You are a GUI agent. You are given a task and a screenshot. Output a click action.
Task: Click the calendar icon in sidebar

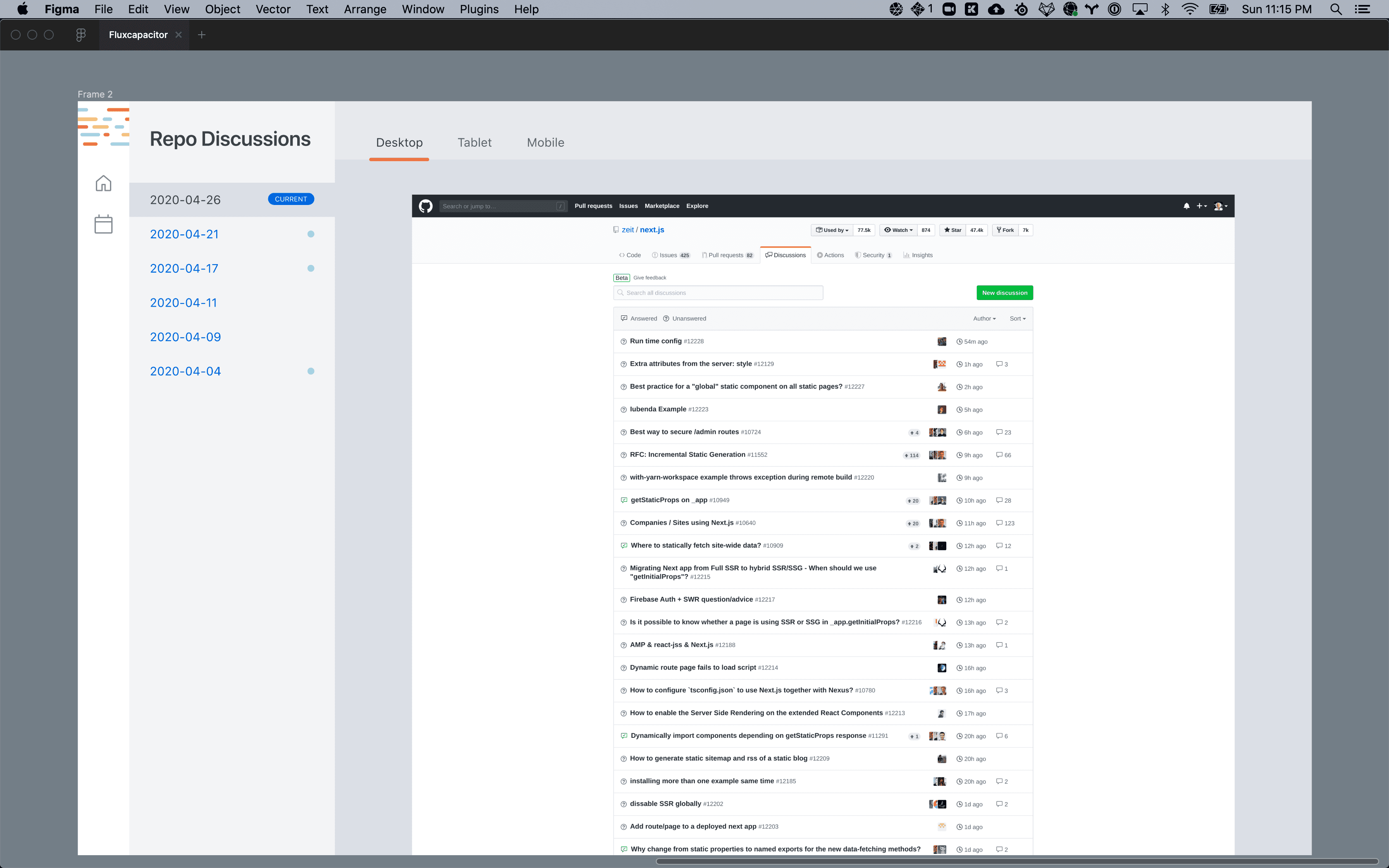(x=103, y=224)
